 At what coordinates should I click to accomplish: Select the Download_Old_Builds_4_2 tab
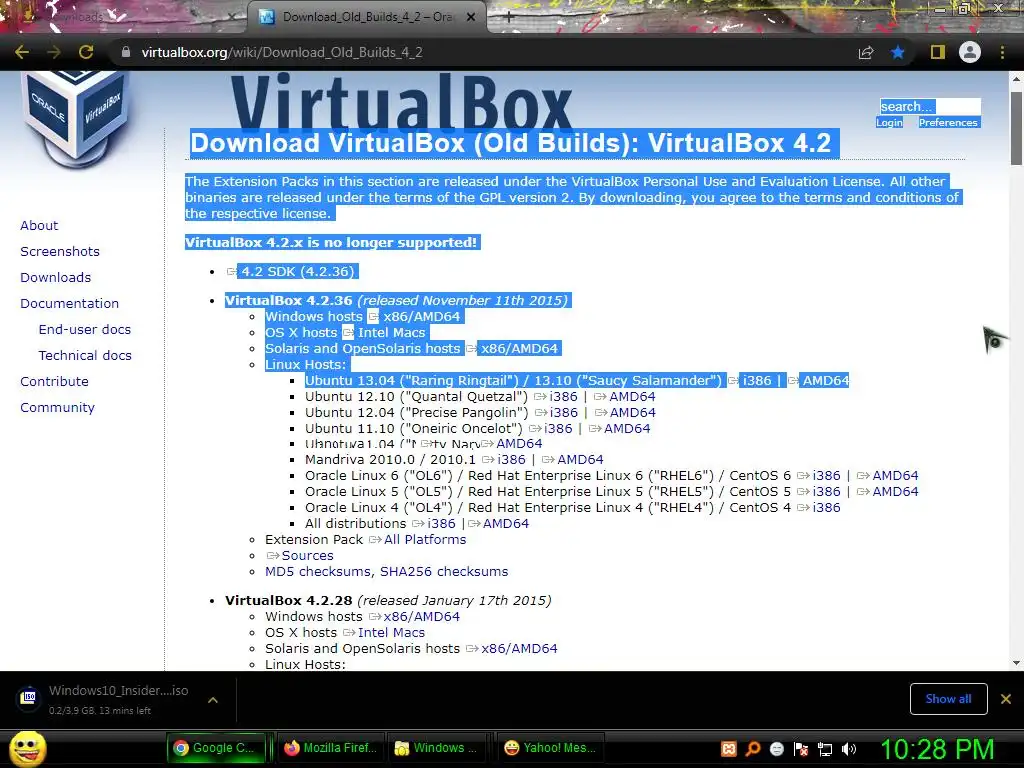tap(367, 18)
